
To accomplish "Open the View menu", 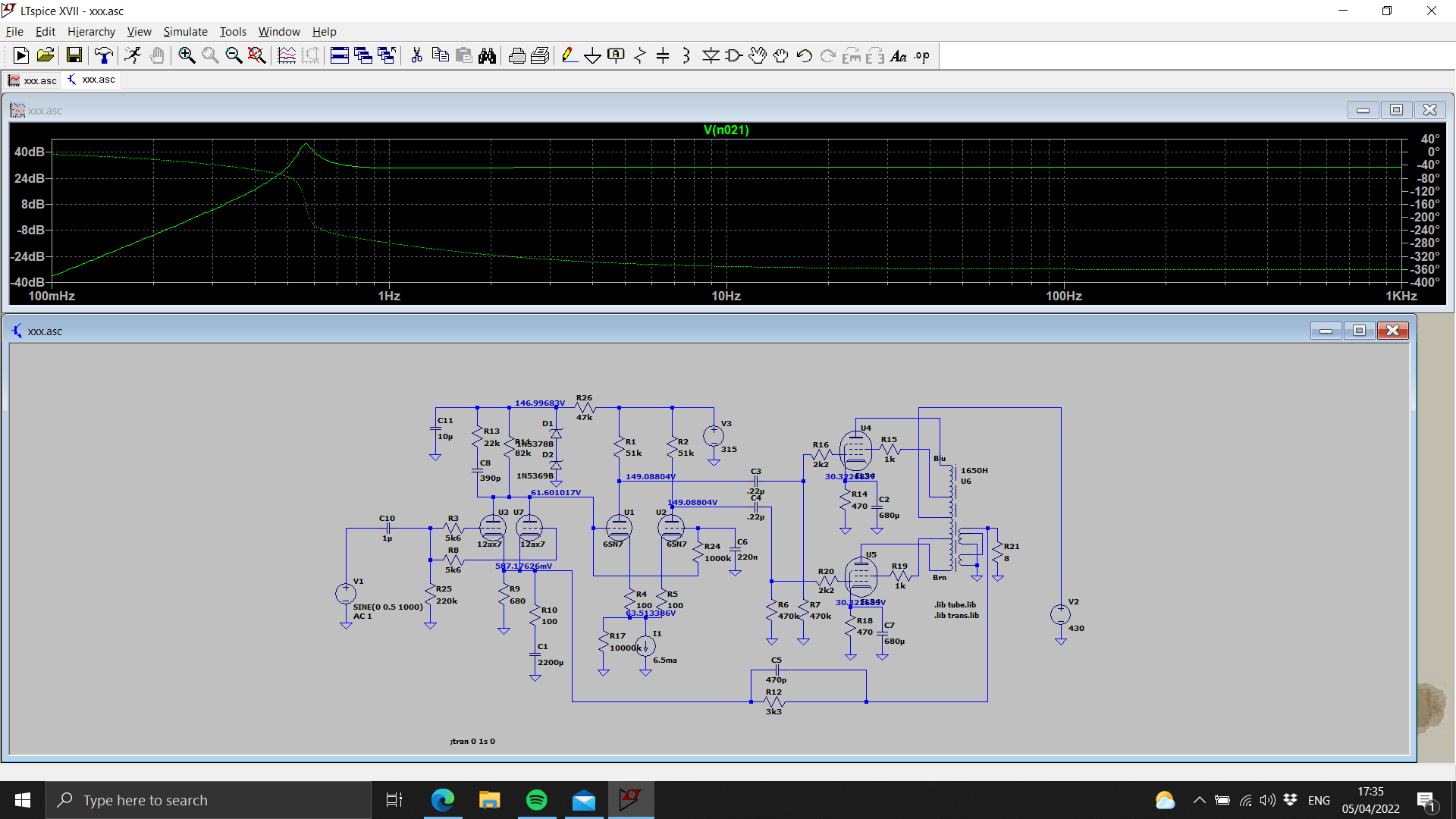I will pyautogui.click(x=139, y=31).
